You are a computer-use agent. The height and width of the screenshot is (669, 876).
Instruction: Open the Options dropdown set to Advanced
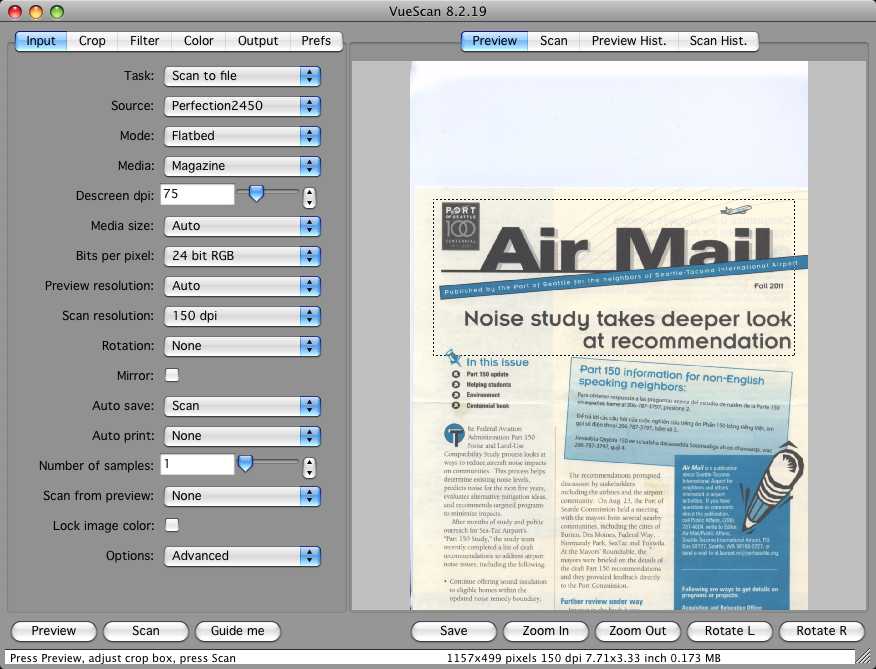click(242, 556)
